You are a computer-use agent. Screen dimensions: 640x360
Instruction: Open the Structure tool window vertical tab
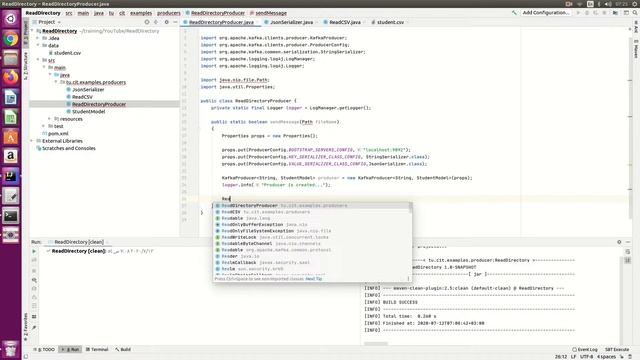(26, 65)
